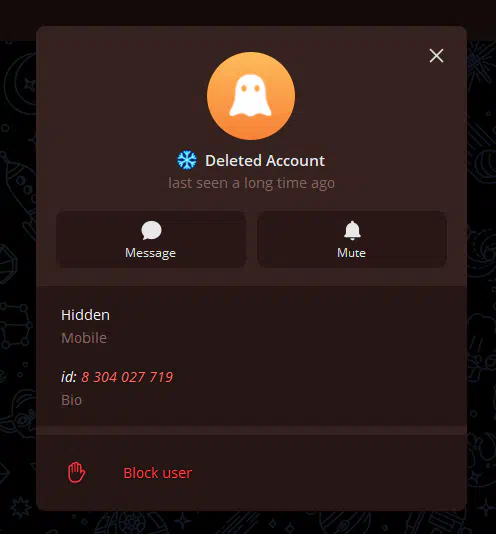Dismiss dialog by clicking left doodle background
Screen dimensions: 496x534
point(18,272)
